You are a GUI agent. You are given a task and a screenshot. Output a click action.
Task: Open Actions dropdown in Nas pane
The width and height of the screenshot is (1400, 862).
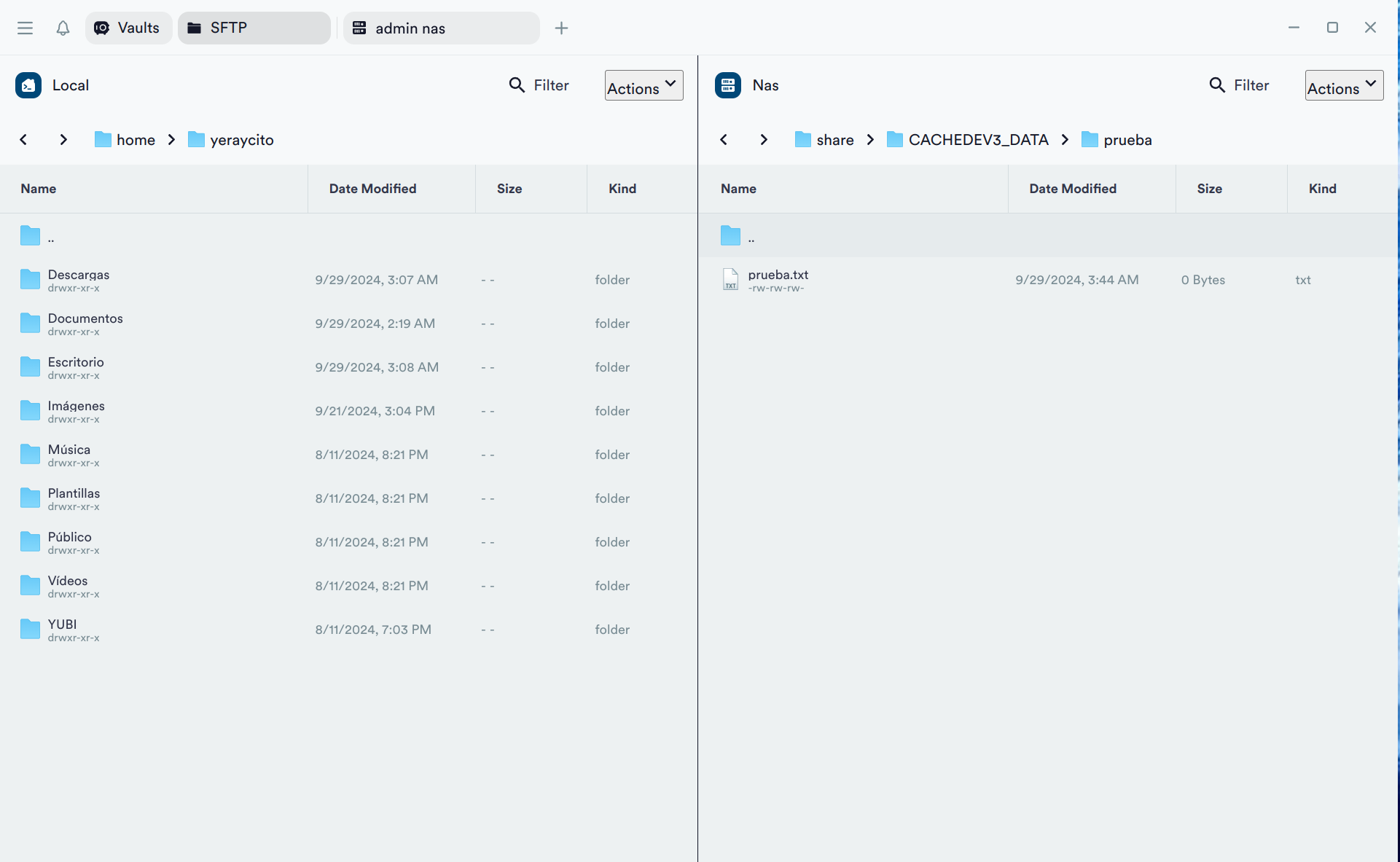[1343, 86]
